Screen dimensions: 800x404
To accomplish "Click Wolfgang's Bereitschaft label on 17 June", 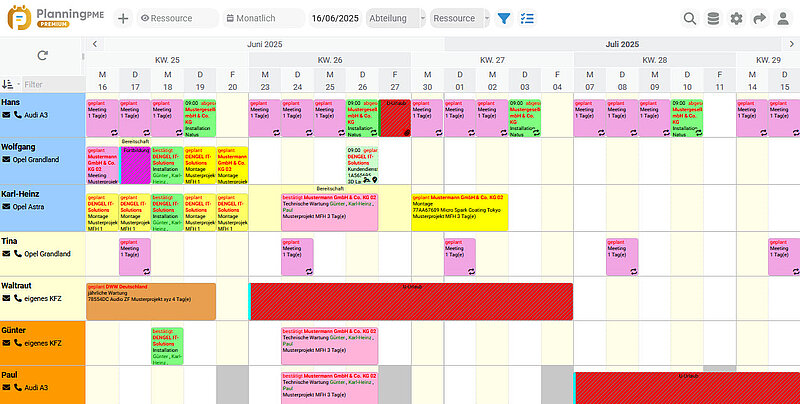I will point(135,141).
